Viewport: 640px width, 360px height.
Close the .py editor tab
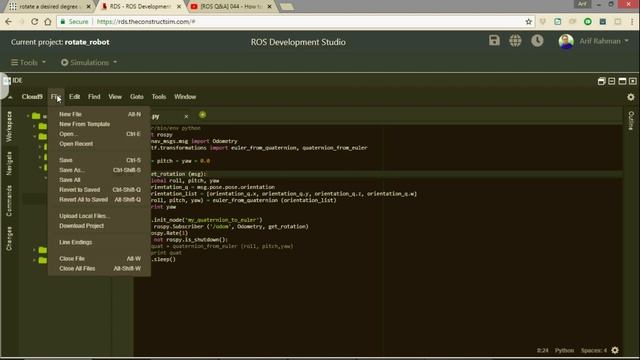pos(186,117)
